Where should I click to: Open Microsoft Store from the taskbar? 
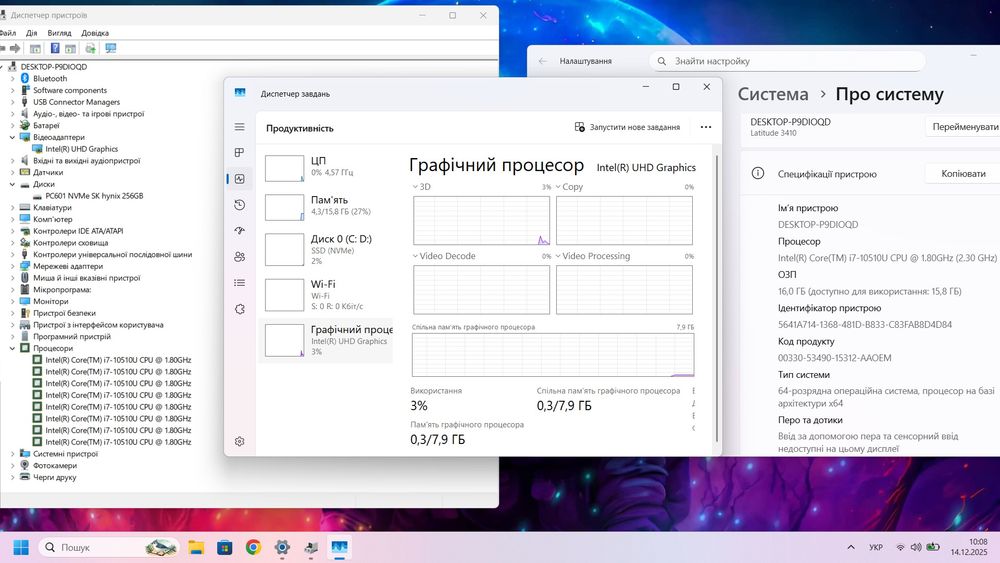(x=224, y=547)
